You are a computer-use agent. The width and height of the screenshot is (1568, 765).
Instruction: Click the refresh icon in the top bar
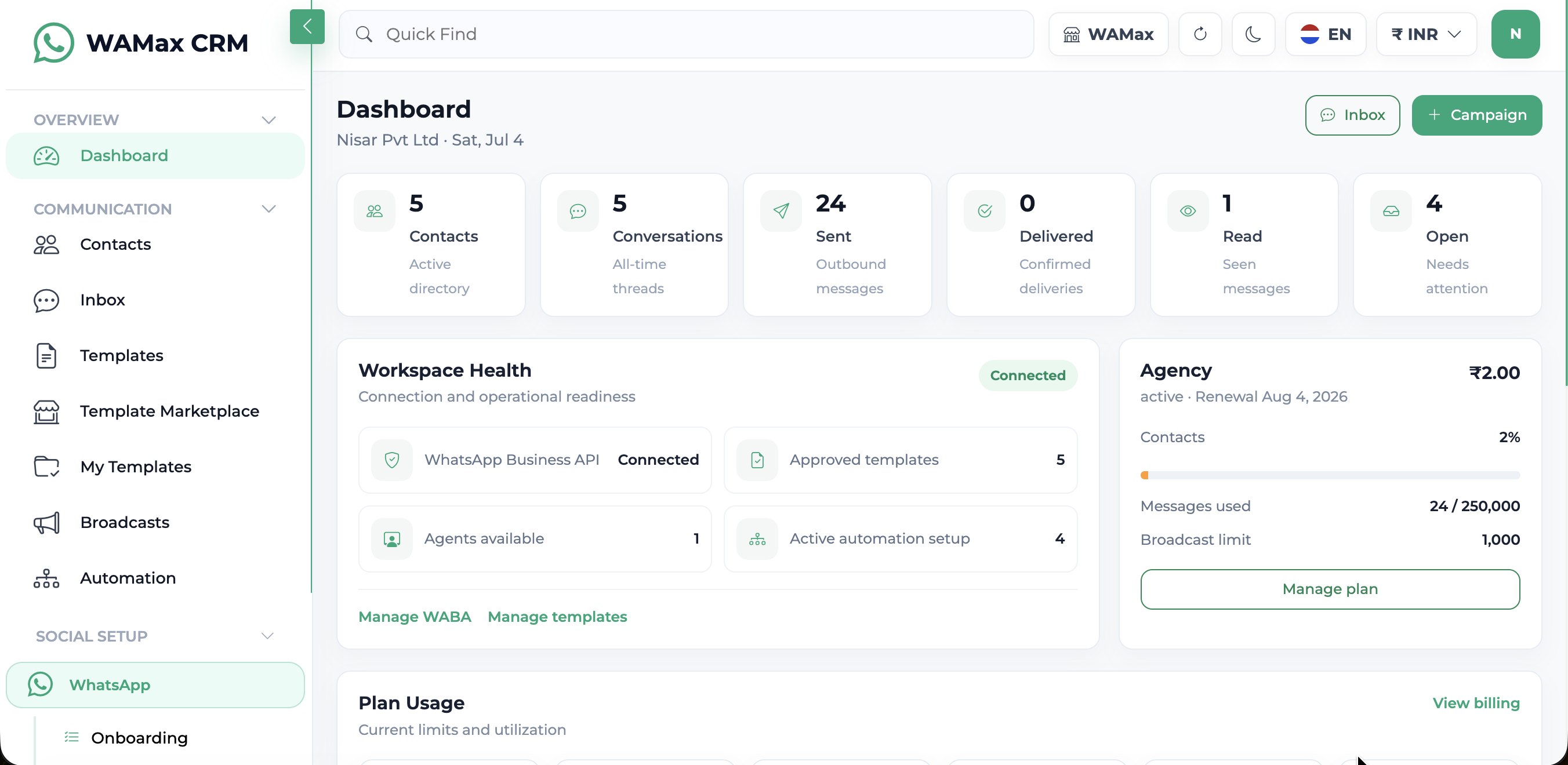1200,34
